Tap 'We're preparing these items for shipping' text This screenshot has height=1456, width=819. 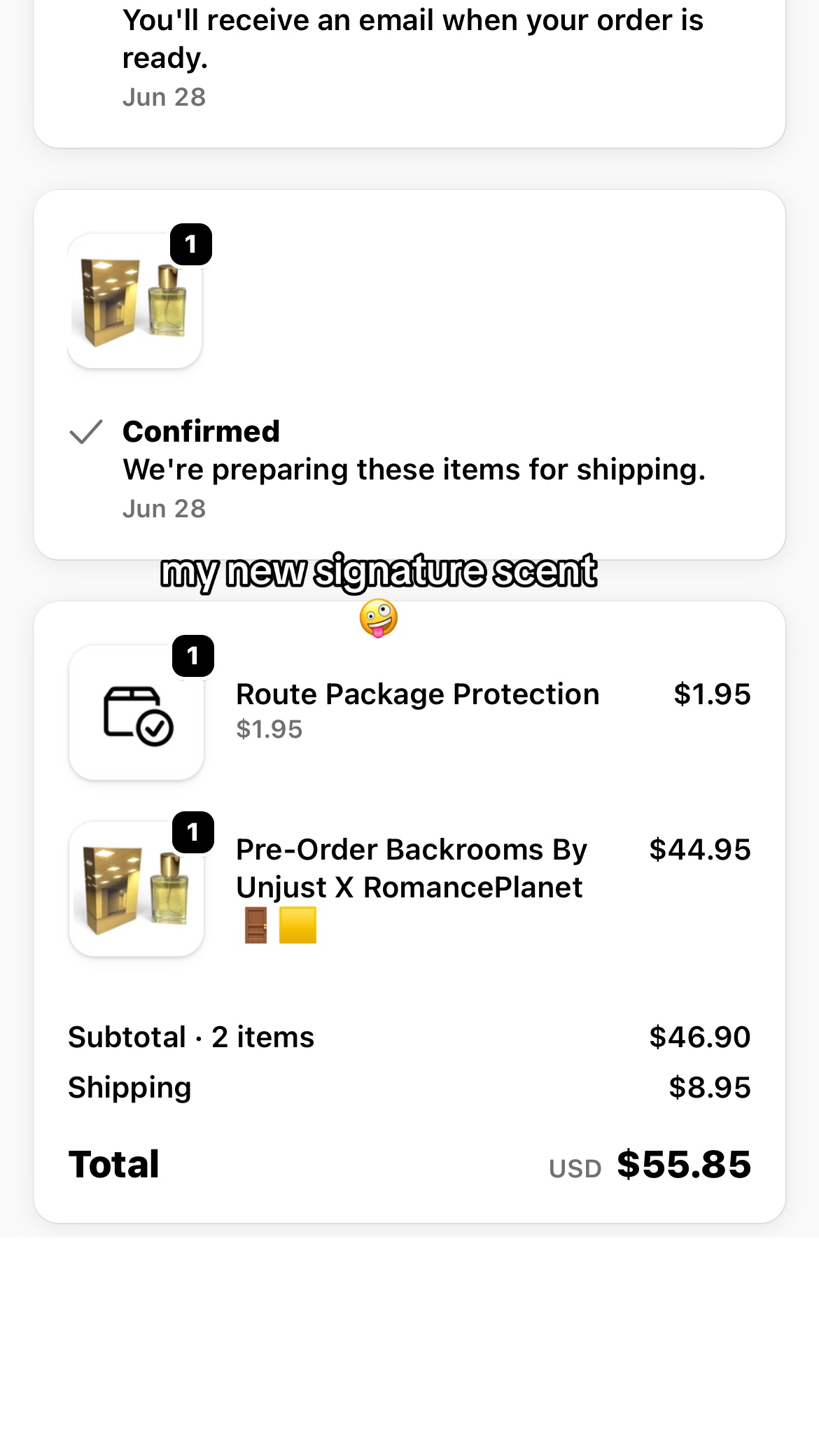point(414,470)
